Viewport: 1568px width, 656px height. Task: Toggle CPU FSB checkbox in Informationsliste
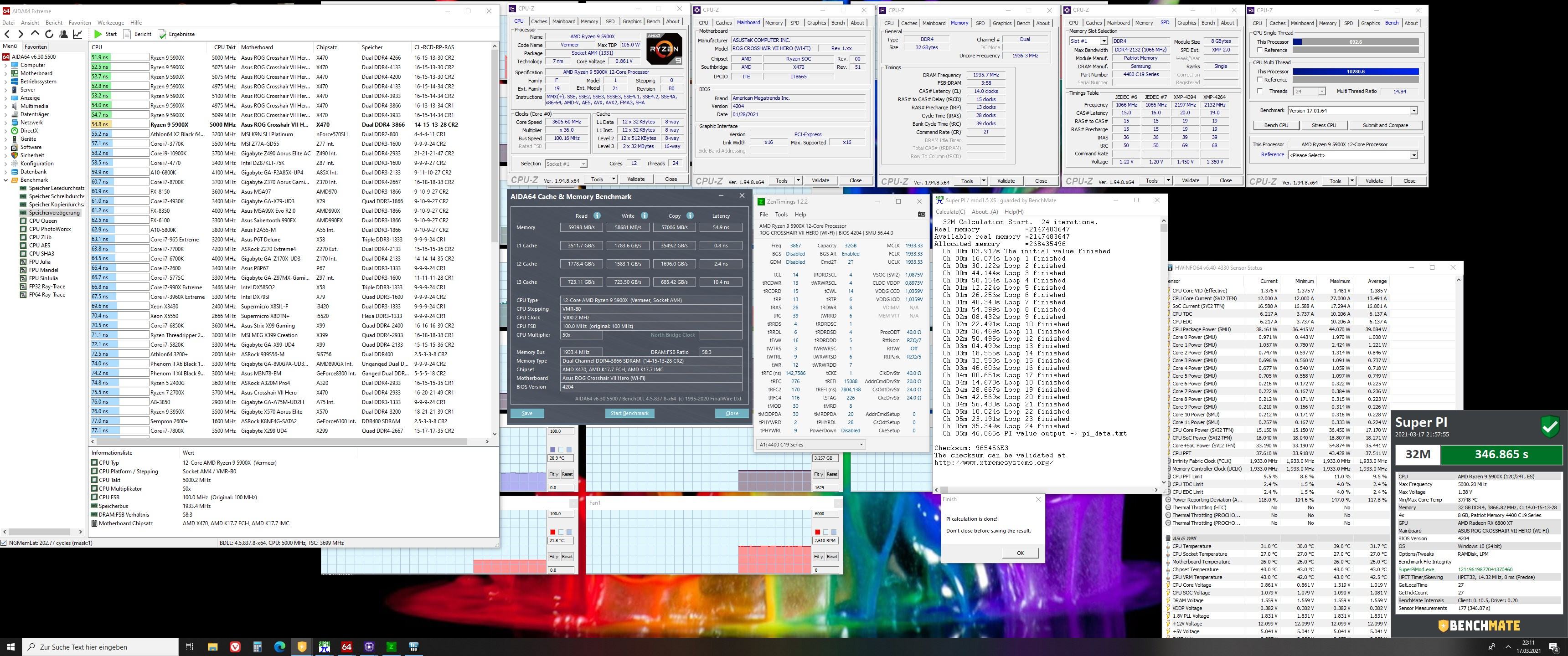click(x=94, y=497)
